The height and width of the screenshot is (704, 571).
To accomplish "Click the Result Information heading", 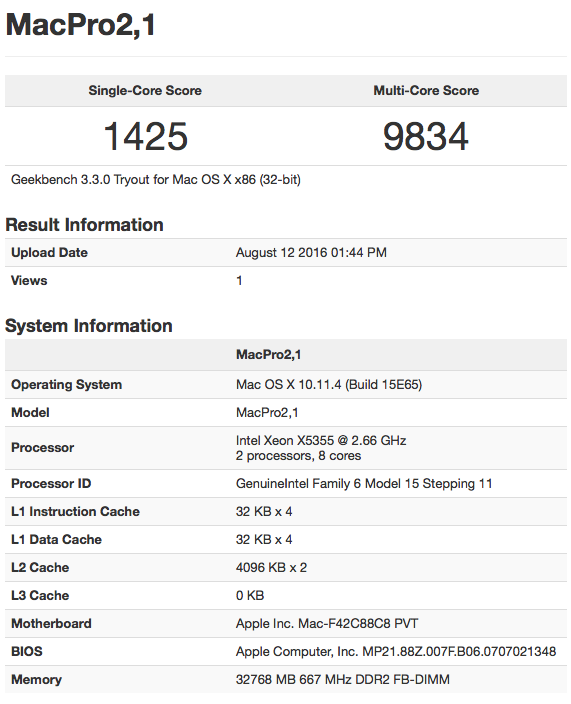I will coord(84,225).
